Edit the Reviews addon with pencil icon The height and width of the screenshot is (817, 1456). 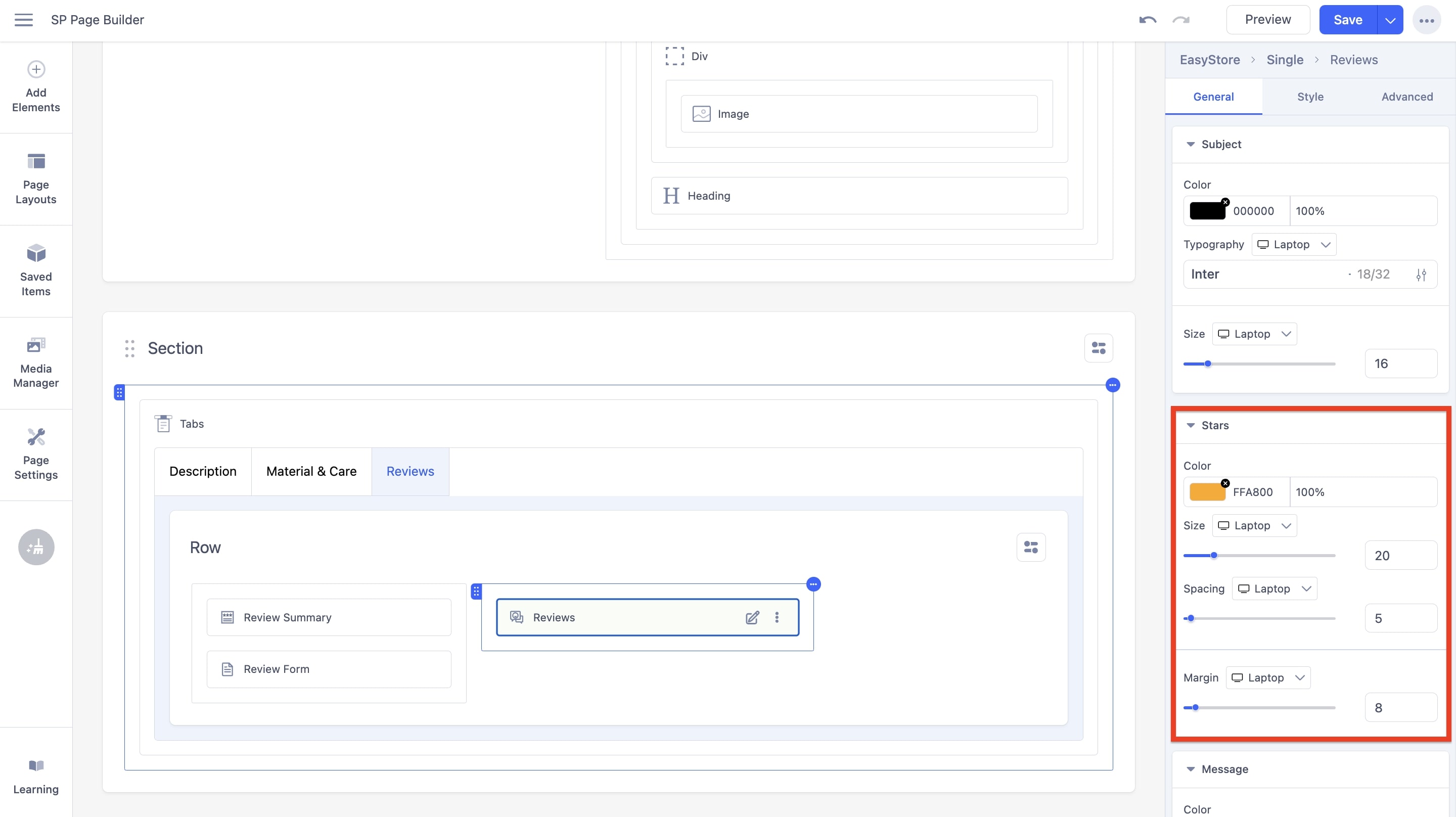click(x=752, y=617)
